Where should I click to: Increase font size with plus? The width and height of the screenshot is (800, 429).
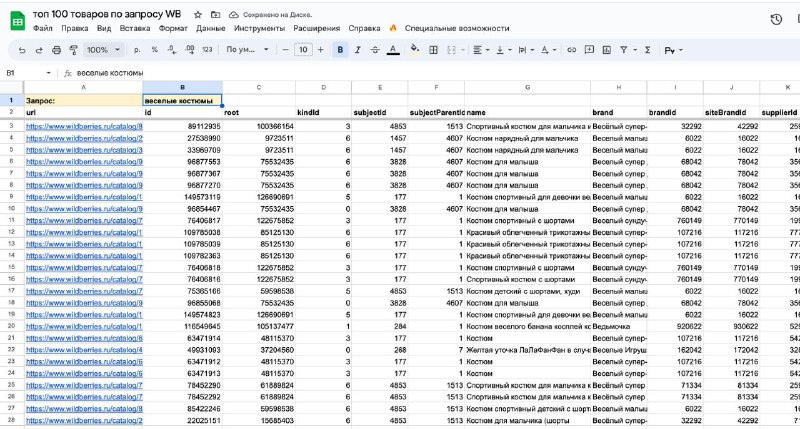click(320, 50)
